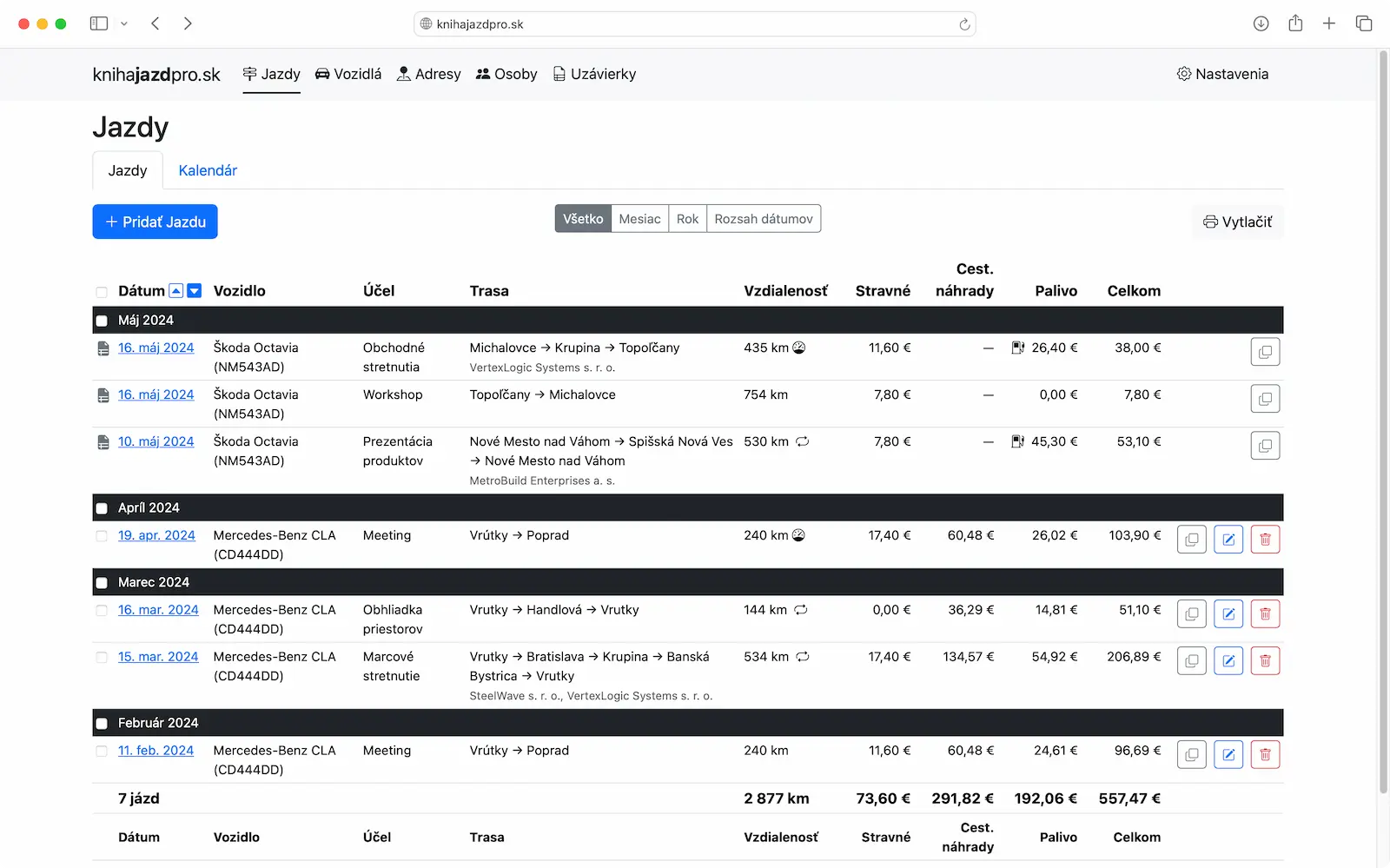Duplicate the Obhliadka priestorov trip
Screen dimensions: 1390x868
pyautogui.click(x=1191, y=614)
